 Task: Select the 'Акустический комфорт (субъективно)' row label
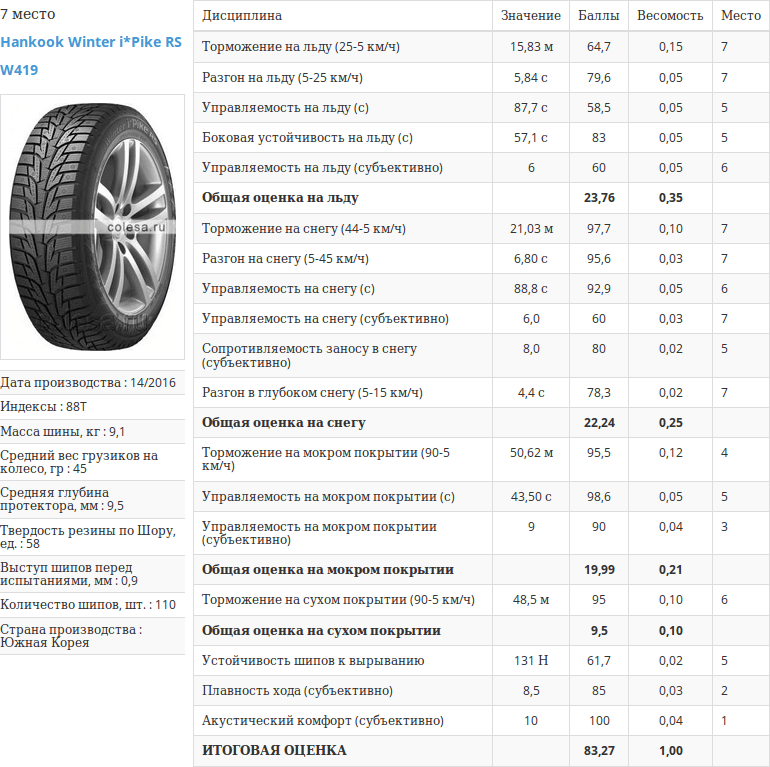(322, 721)
